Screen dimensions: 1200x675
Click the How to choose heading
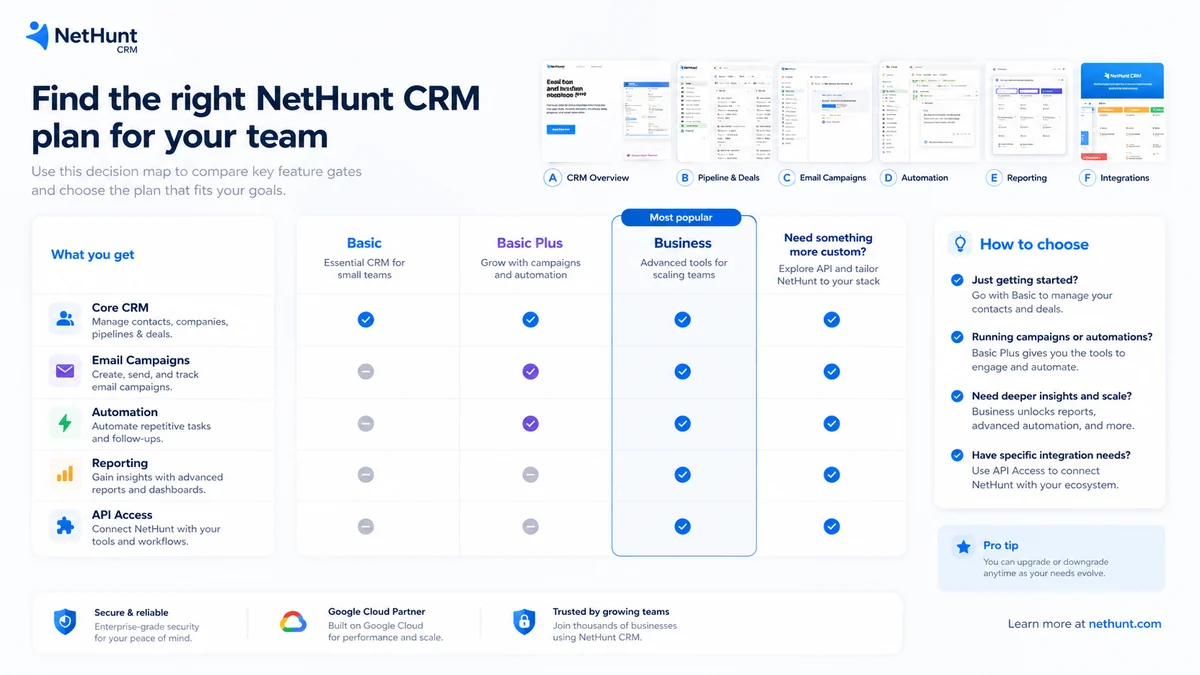click(x=1034, y=244)
